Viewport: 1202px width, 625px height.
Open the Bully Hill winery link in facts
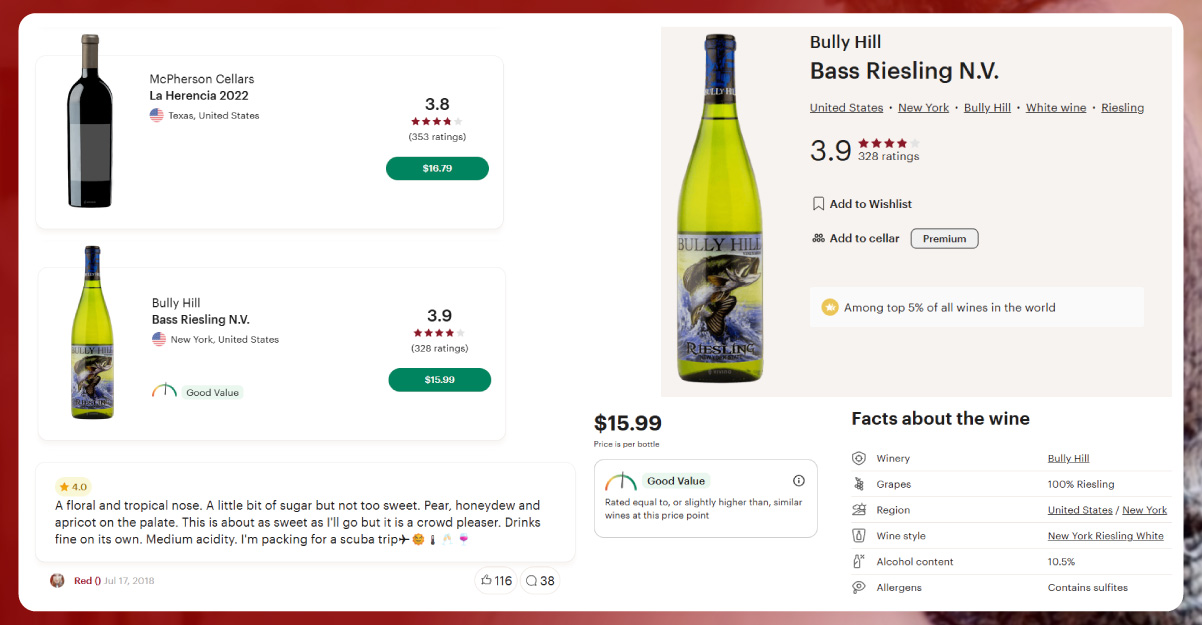1068,457
